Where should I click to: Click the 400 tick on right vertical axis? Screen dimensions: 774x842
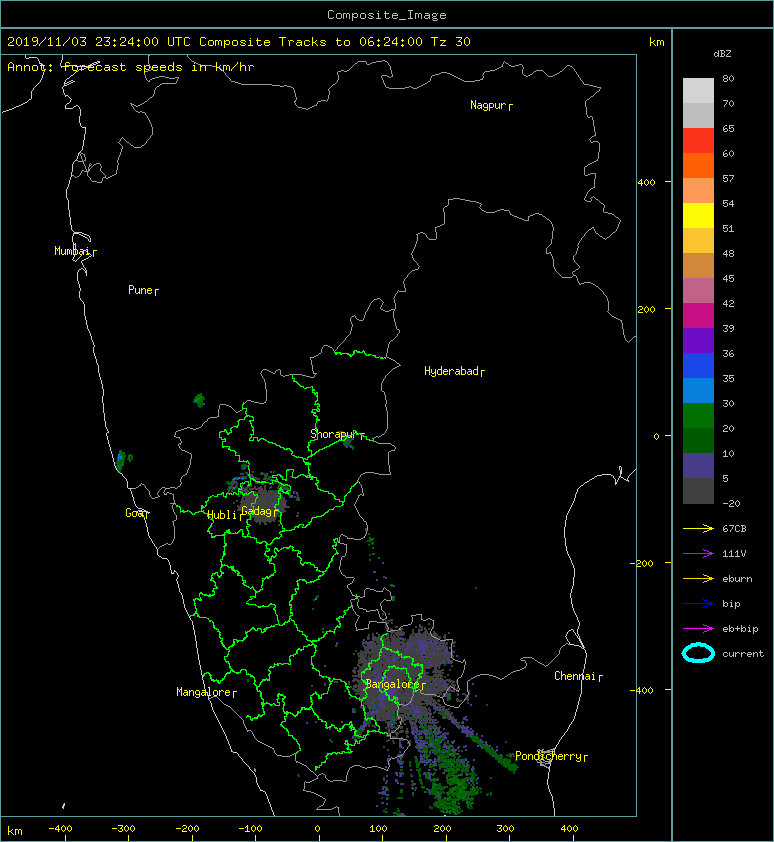click(x=646, y=183)
